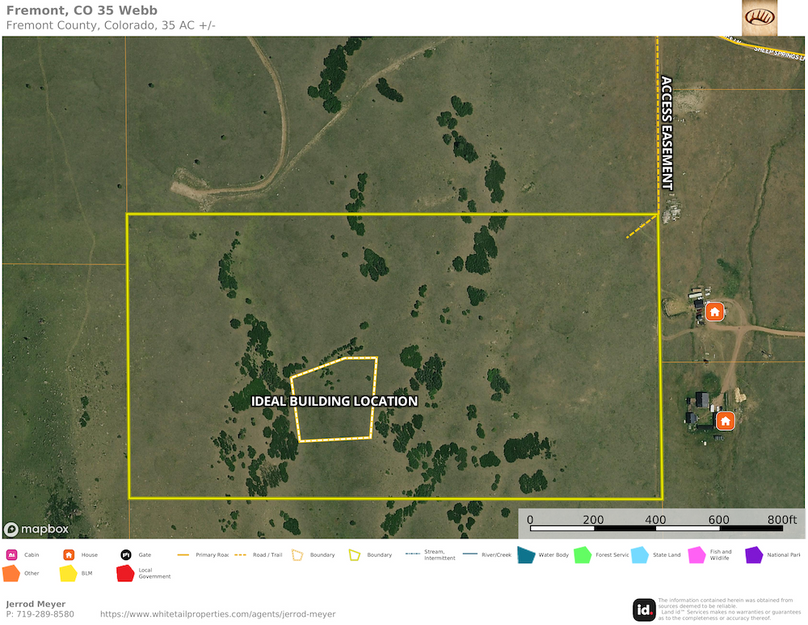Click the ACCESS EASEMENT label
Screen dimensions: 808x625
point(667,133)
